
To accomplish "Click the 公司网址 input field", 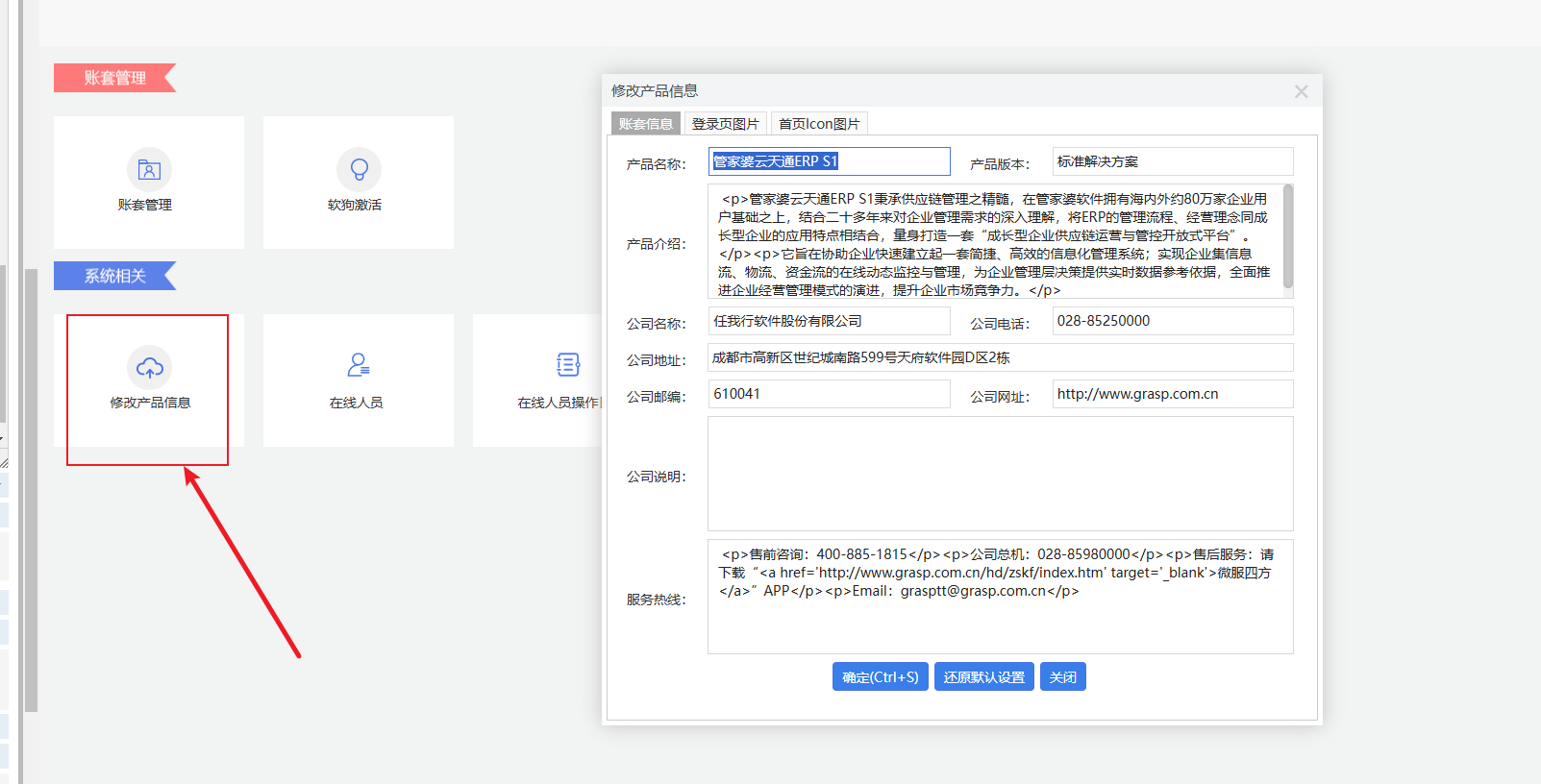I will pyautogui.click(x=1173, y=394).
